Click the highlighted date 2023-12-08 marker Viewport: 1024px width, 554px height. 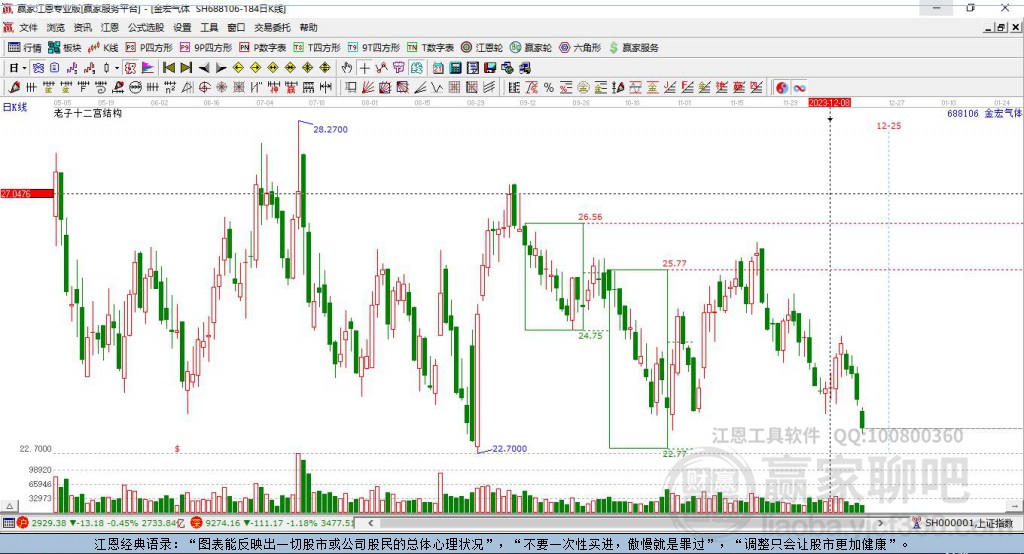click(x=829, y=103)
